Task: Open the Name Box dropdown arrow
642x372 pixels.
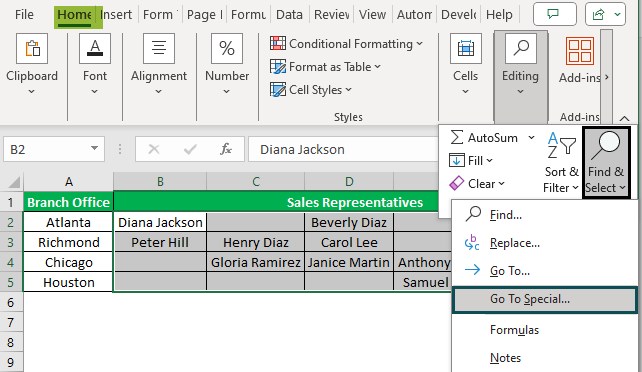Action: click(95, 148)
